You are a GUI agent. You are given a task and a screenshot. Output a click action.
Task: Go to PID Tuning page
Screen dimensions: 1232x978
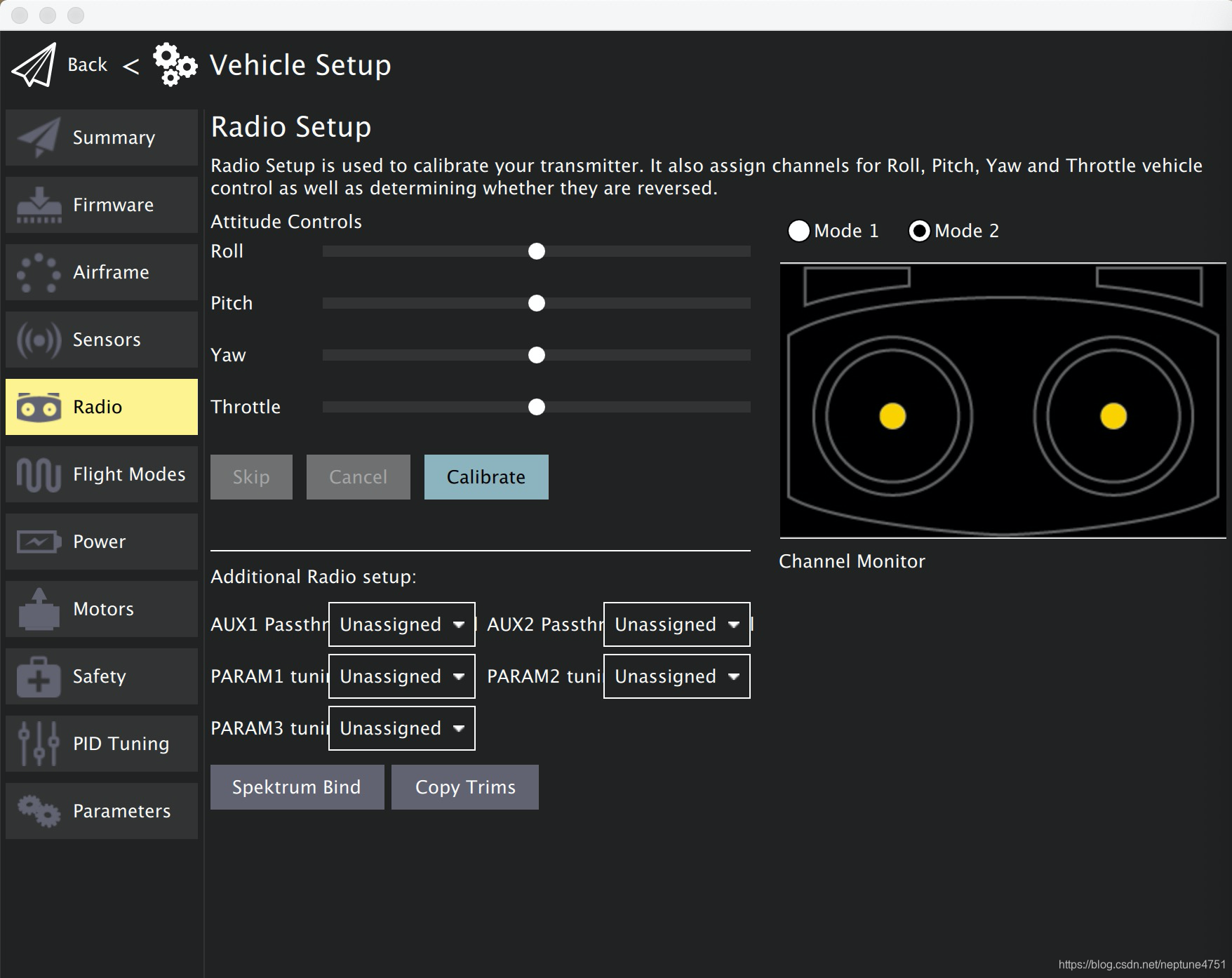pyautogui.click(x=102, y=744)
